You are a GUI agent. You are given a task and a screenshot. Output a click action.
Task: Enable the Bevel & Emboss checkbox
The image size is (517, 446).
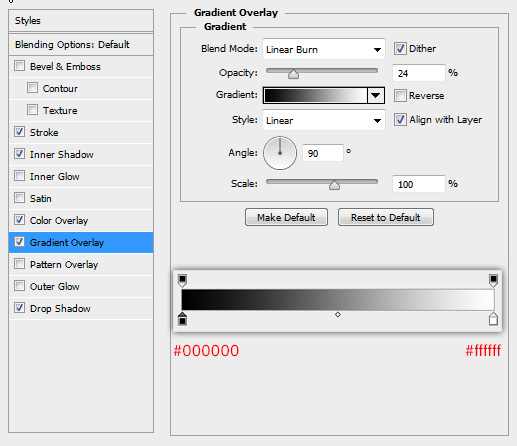point(19,66)
